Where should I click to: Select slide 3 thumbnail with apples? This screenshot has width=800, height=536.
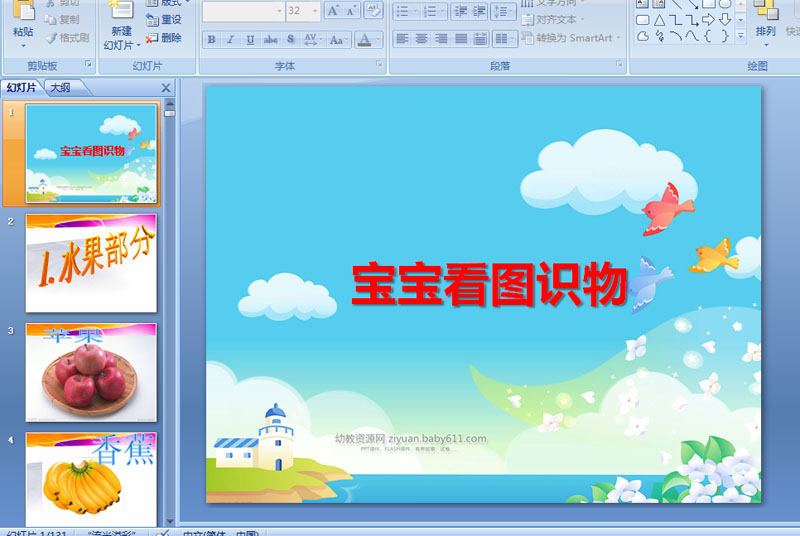click(x=91, y=372)
